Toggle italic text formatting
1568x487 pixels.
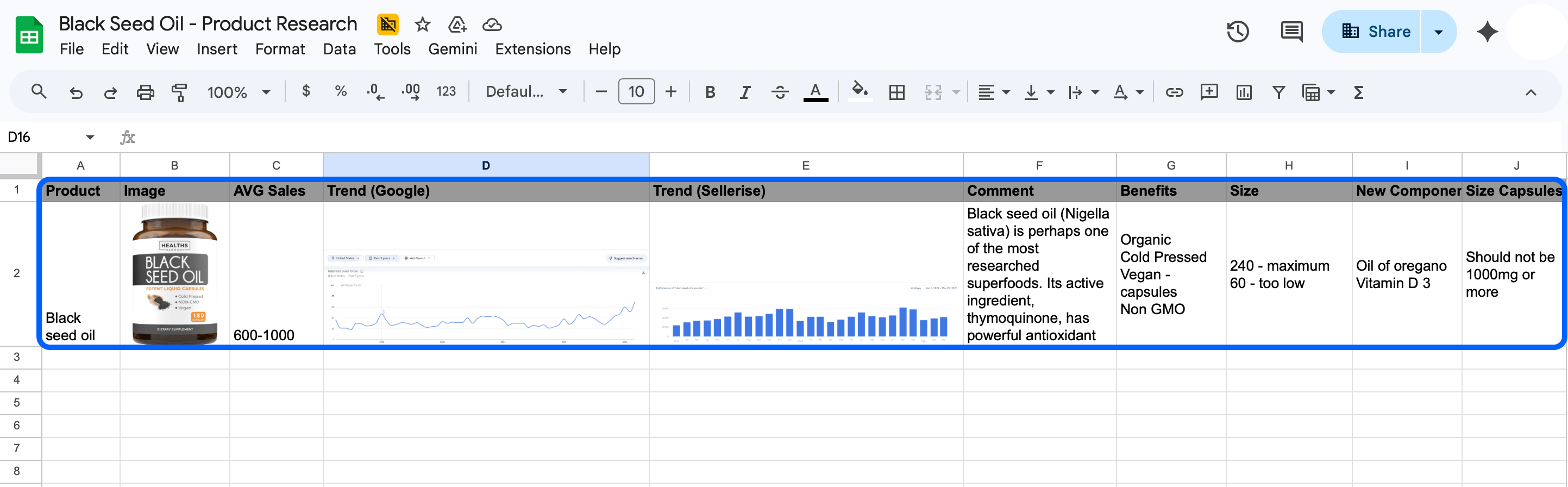click(x=744, y=92)
